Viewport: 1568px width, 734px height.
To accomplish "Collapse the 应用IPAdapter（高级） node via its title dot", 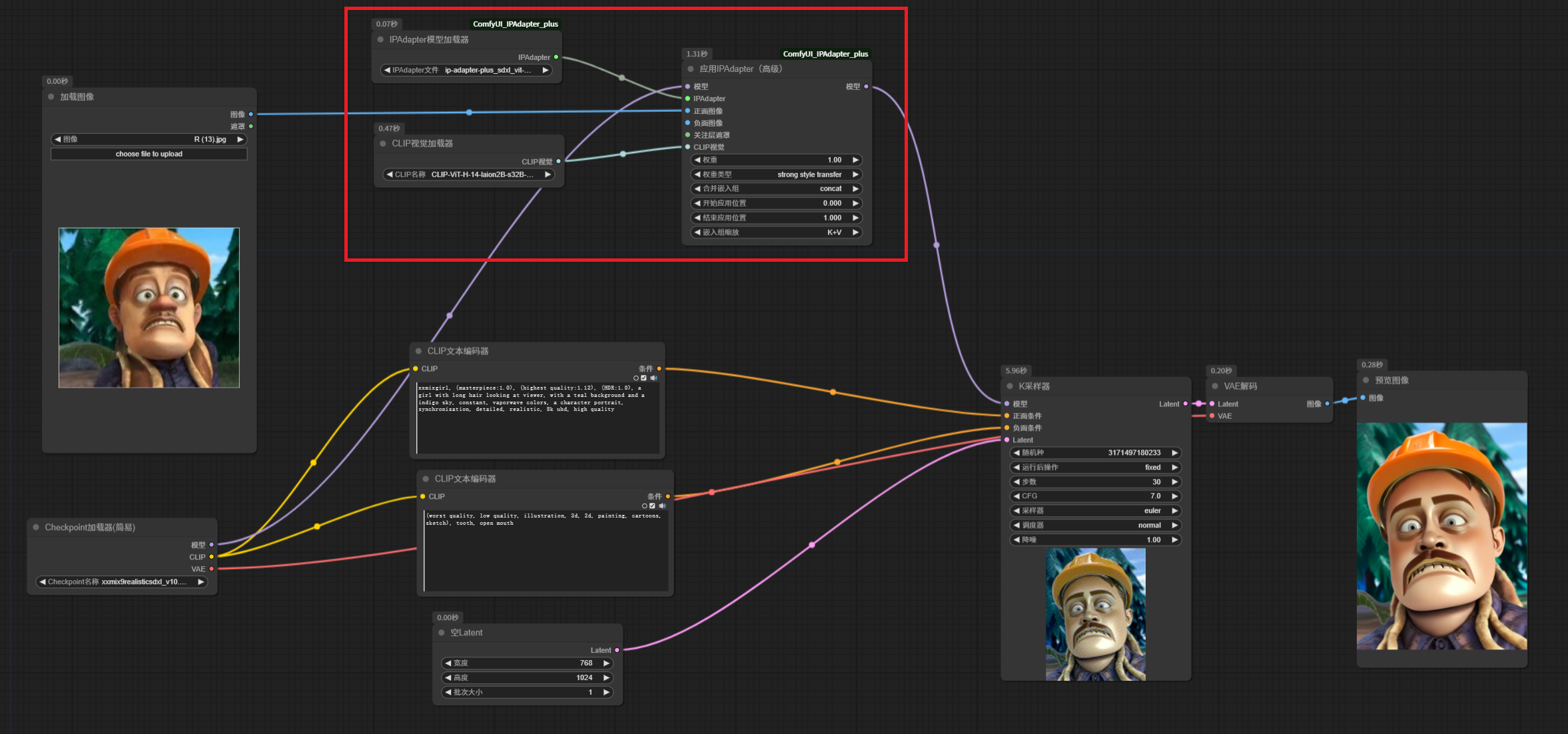I will [691, 69].
